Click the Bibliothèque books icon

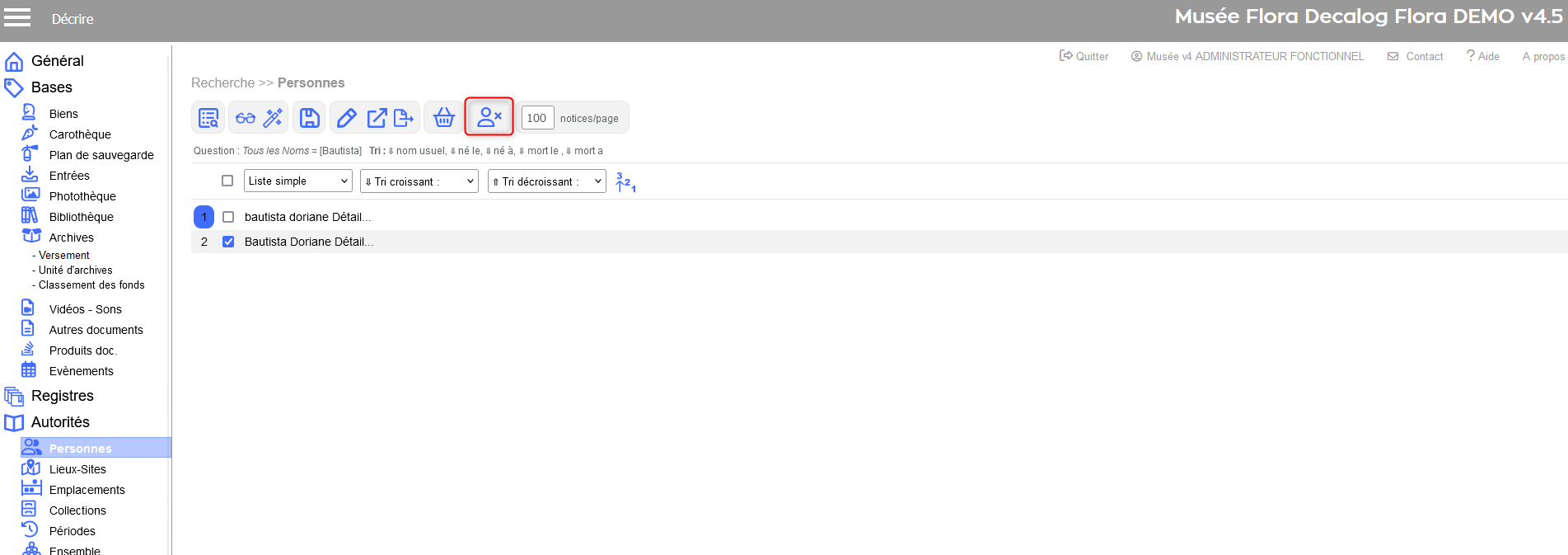30,215
